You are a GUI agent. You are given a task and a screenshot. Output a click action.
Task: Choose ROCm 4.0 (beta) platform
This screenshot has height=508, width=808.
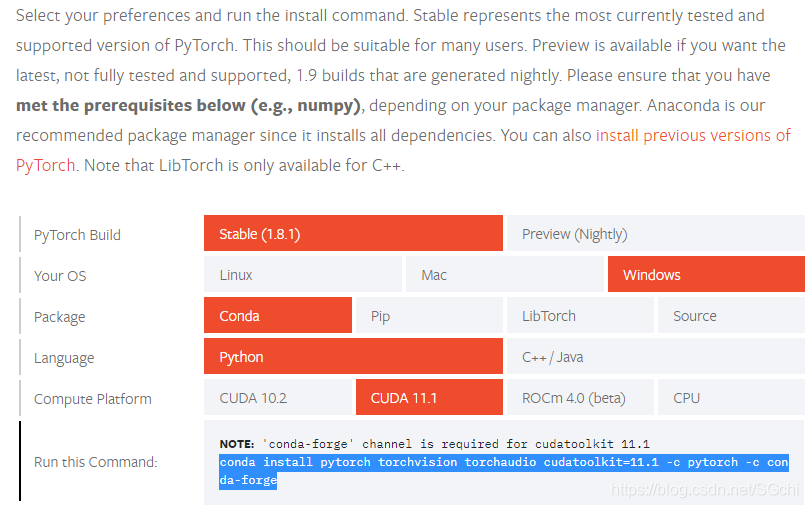[x=580, y=398]
